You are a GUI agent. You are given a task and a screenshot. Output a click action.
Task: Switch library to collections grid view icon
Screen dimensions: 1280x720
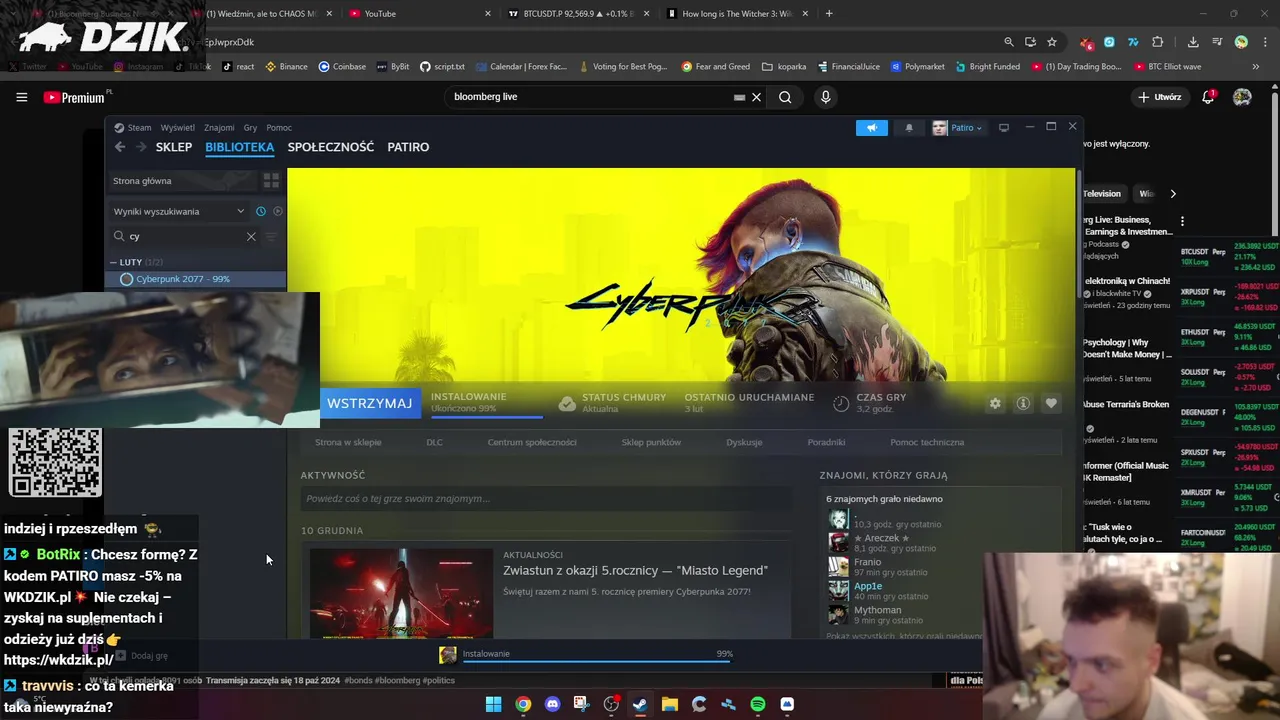[x=271, y=181]
